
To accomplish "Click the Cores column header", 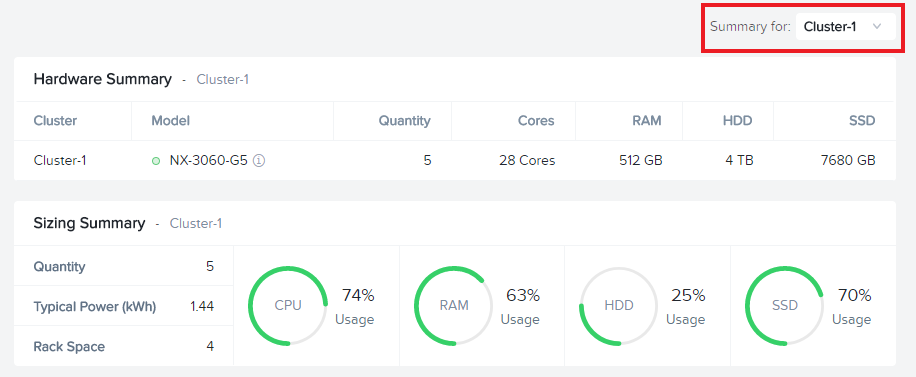I will point(536,121).
